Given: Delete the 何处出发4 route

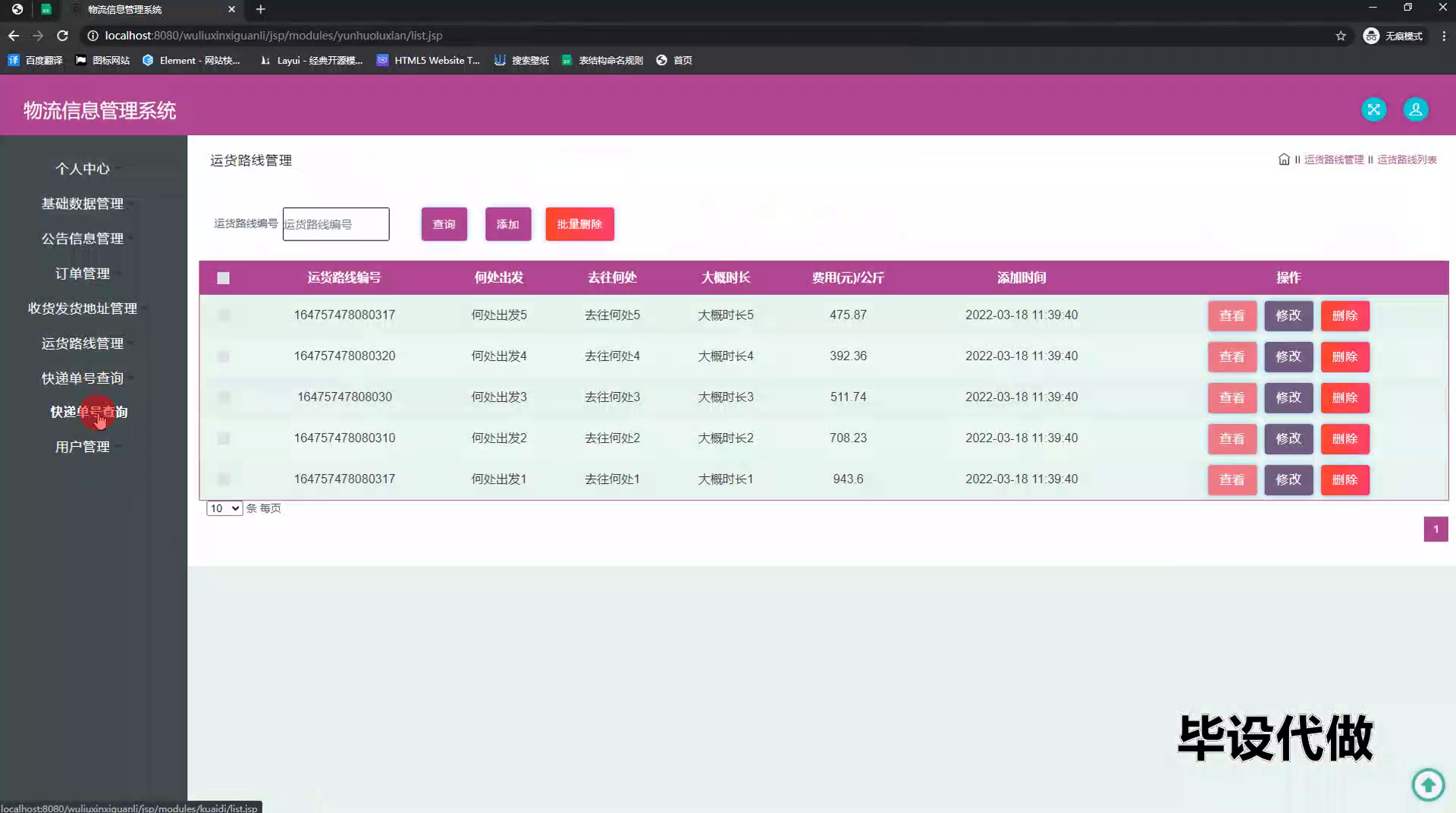Looking at the screenshot, I should point(1345,356).
